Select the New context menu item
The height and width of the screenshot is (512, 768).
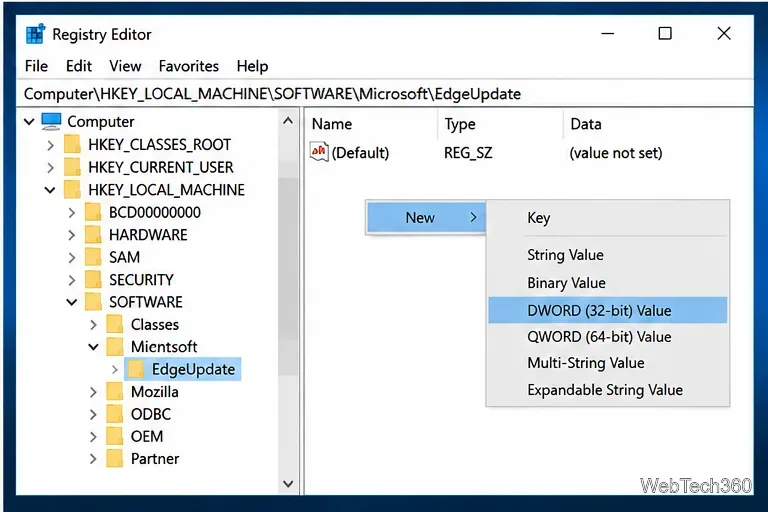pyautogui.click(x=426, y=217)
